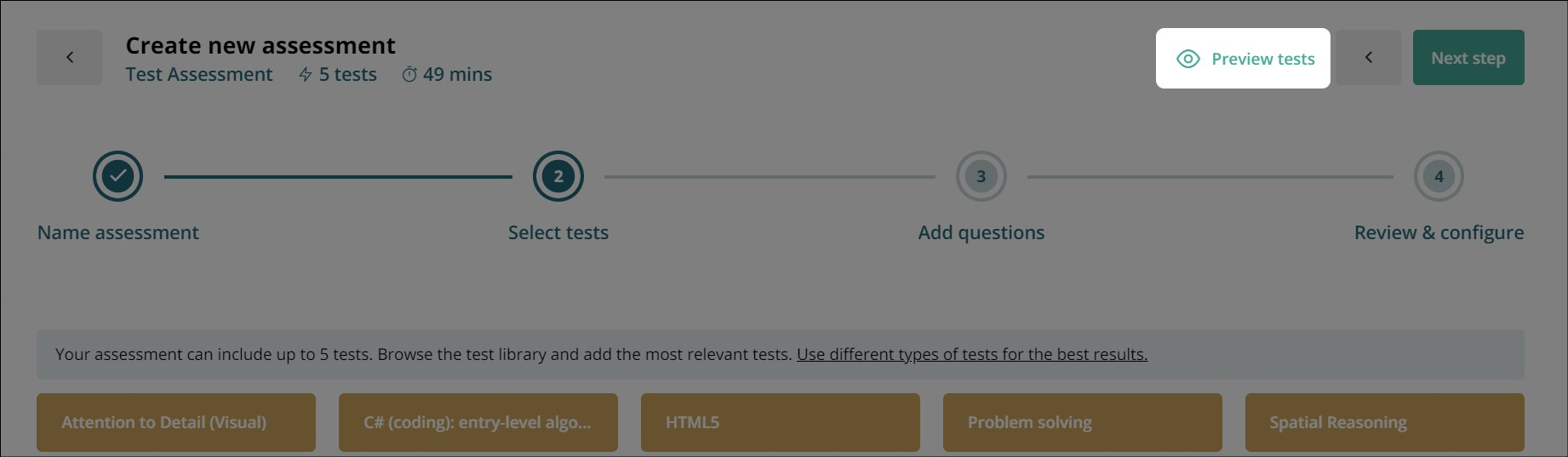Go to the Name assessment step label

click(x=118, y=232)
